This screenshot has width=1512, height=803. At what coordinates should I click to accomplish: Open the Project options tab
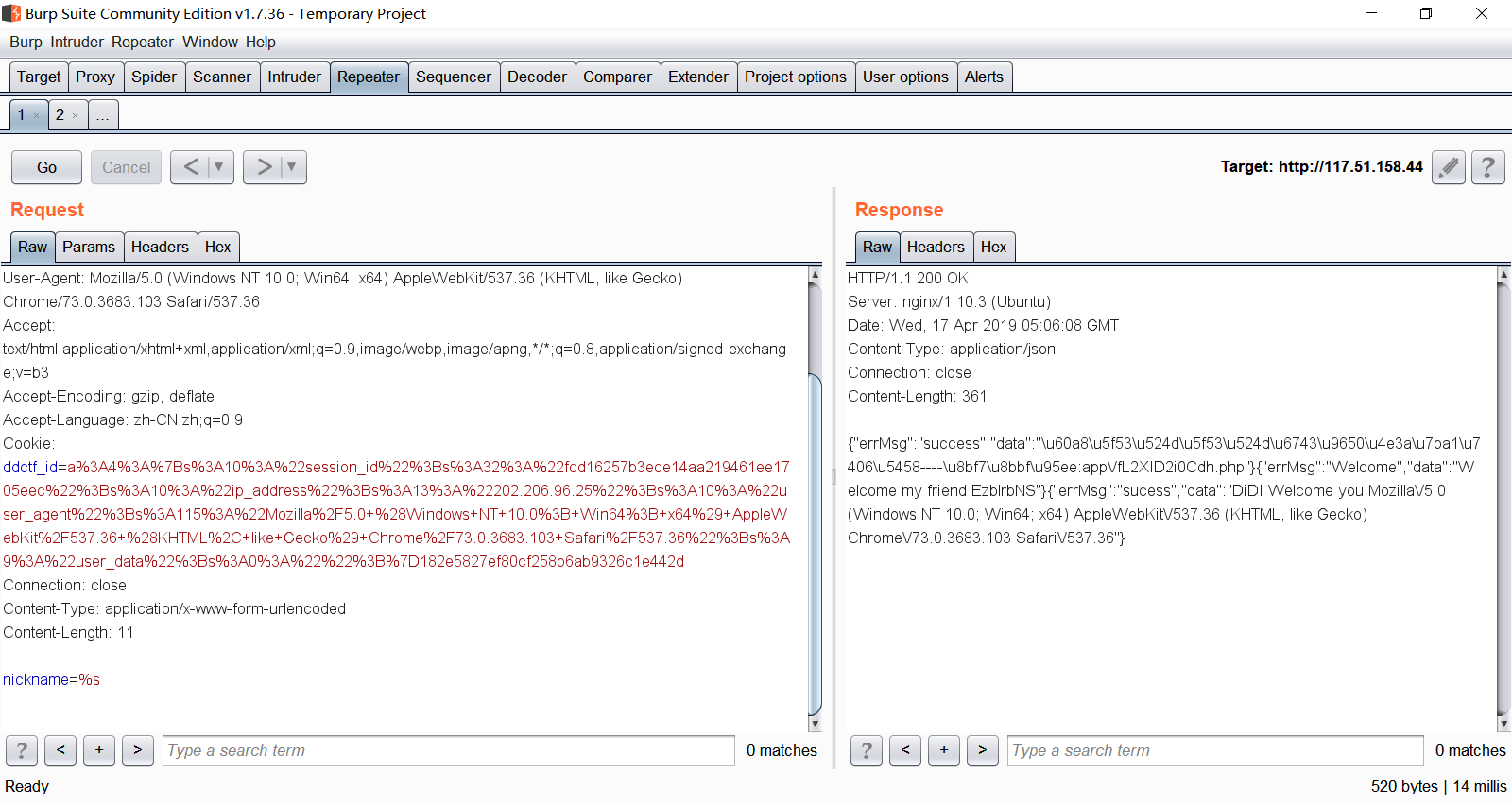point(796,77)
